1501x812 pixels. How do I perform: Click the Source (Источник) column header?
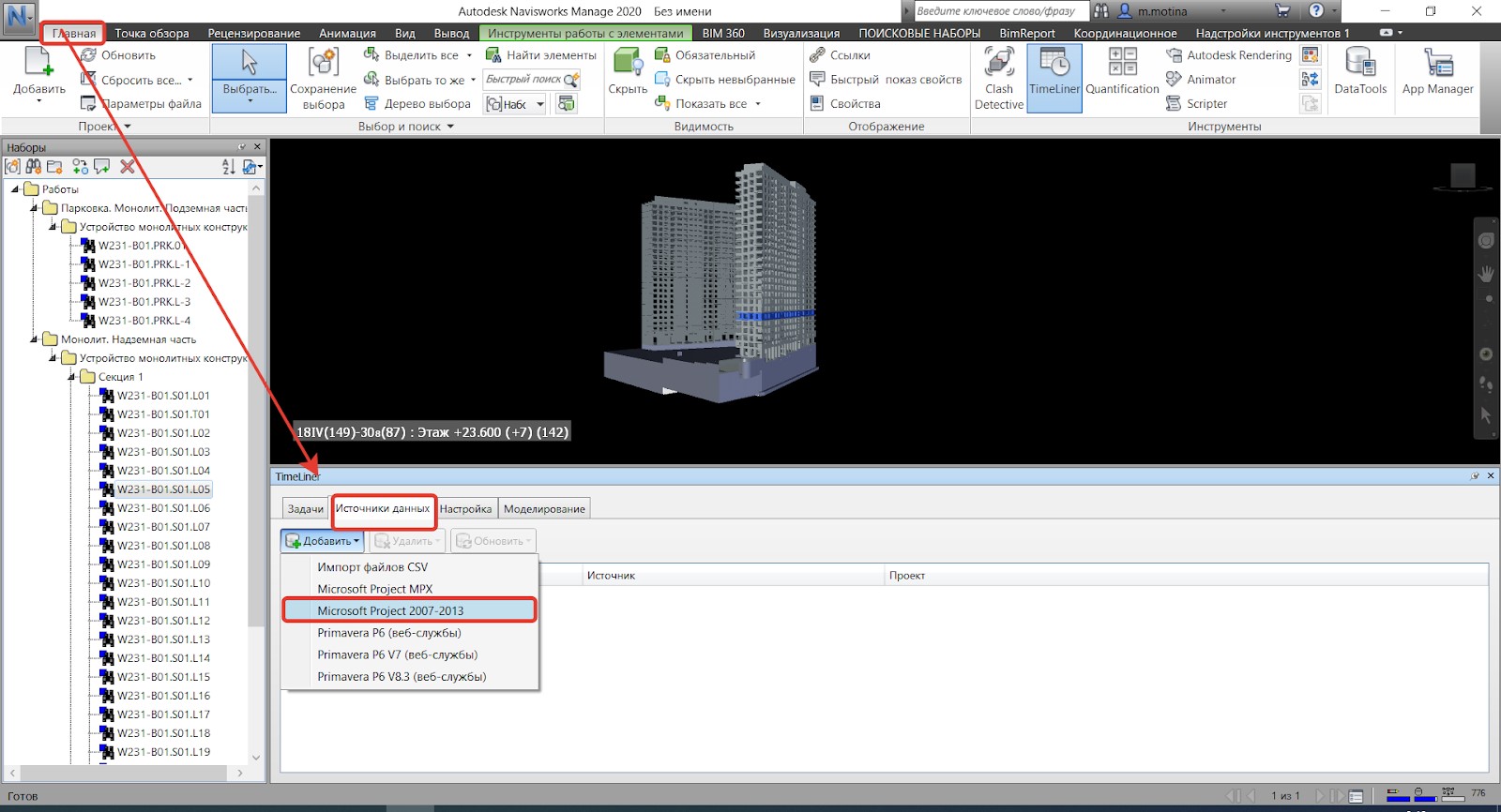(732, 576)
